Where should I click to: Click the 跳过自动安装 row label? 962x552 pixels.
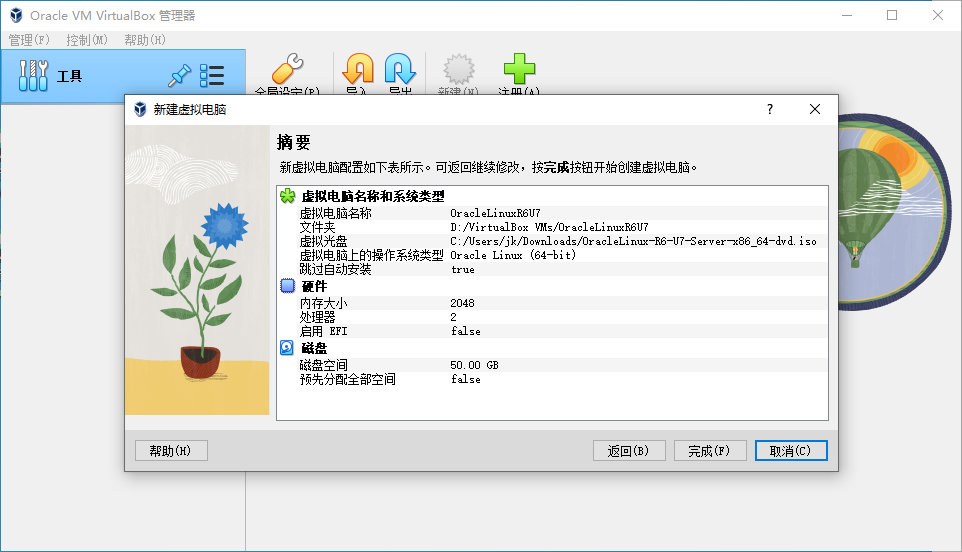(336, 269)
